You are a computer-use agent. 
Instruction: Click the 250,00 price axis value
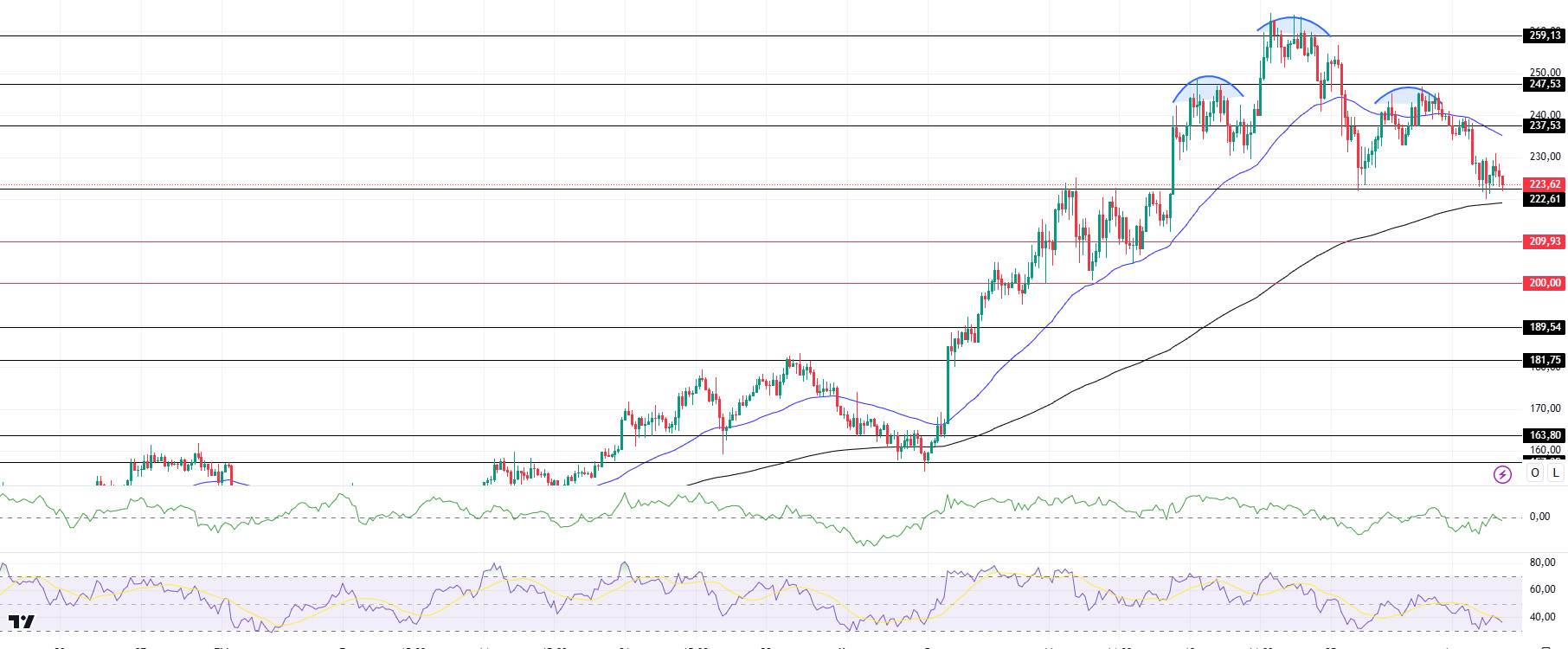pyautogui.click(x=1546, y=73)
